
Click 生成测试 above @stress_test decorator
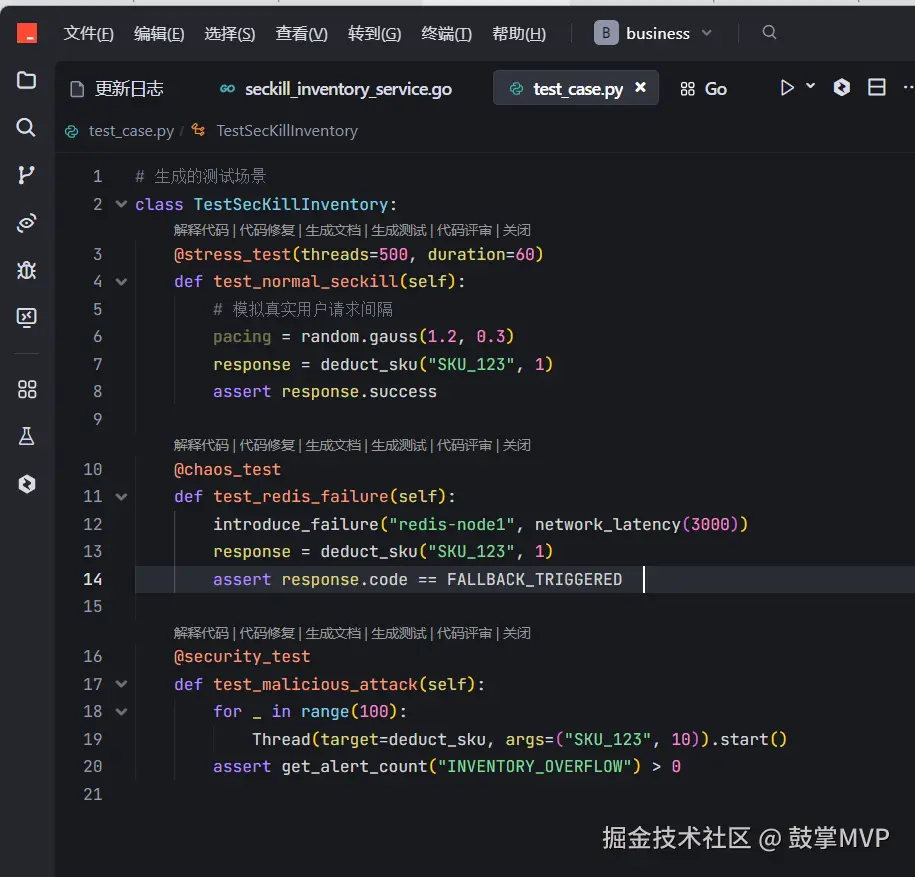tap(399, 230)
